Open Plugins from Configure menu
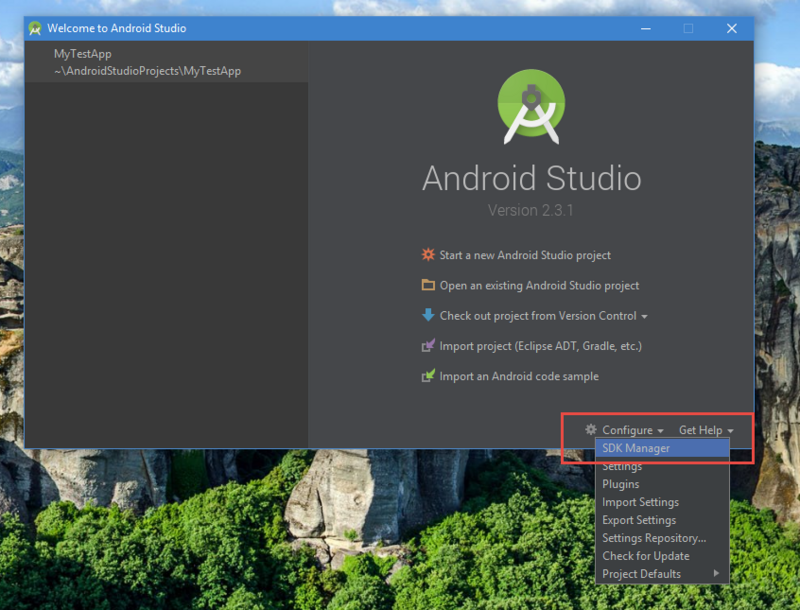The height and width of the screenshot is (610, 800). coord(662,484)
